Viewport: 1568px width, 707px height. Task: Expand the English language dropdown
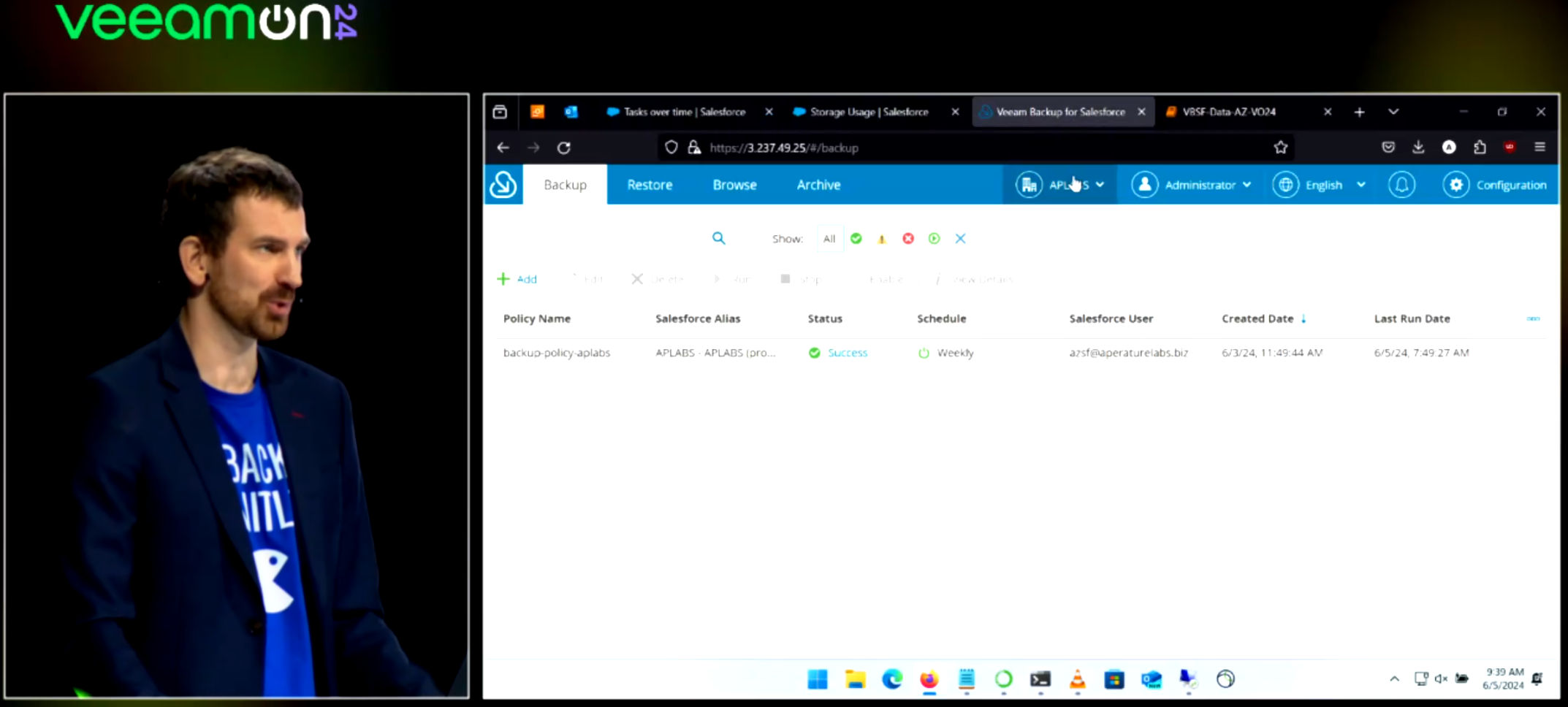(1319, 185)
